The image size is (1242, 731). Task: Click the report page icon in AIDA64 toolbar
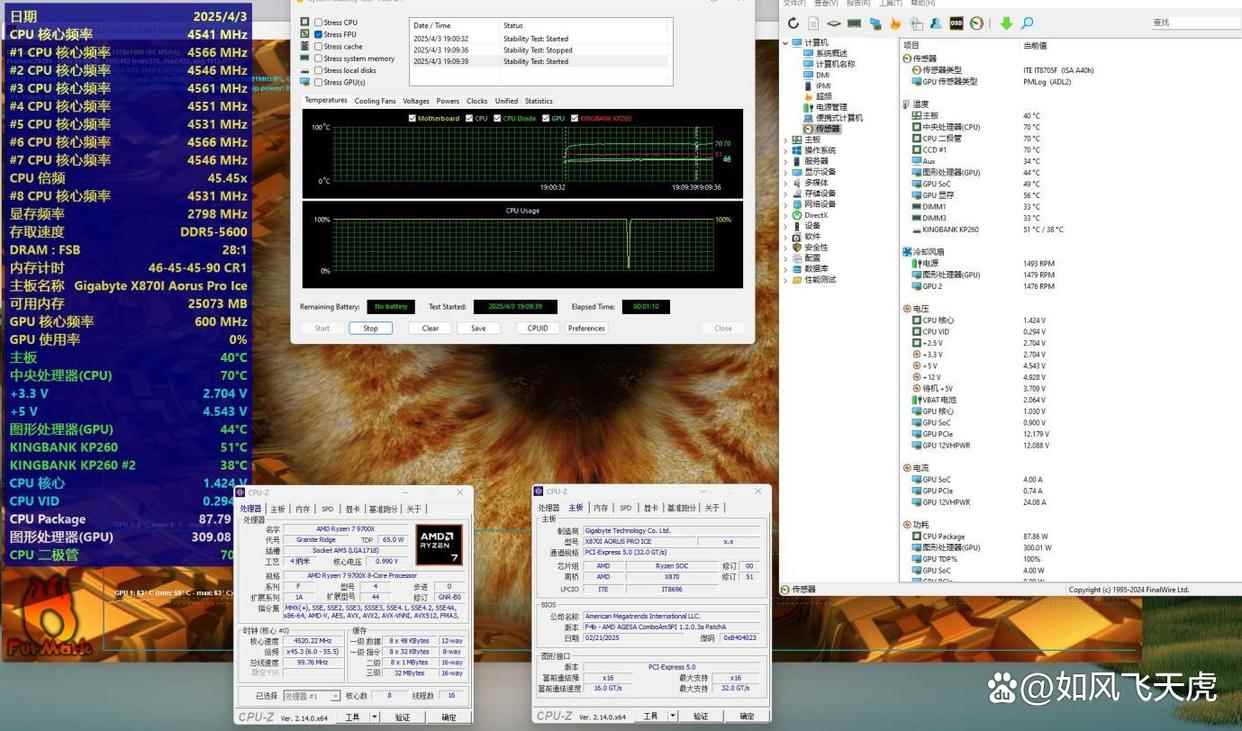pos(814,23)
